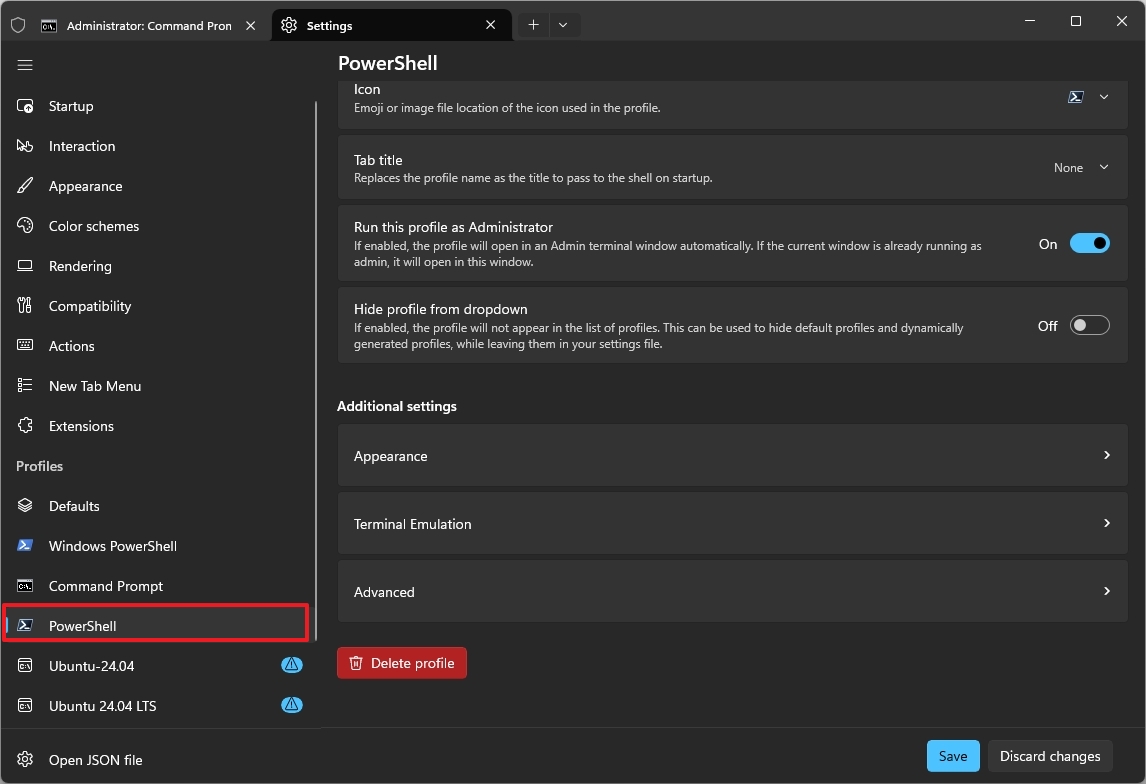Click the Open JSON file gear icon

coord(26,760)
